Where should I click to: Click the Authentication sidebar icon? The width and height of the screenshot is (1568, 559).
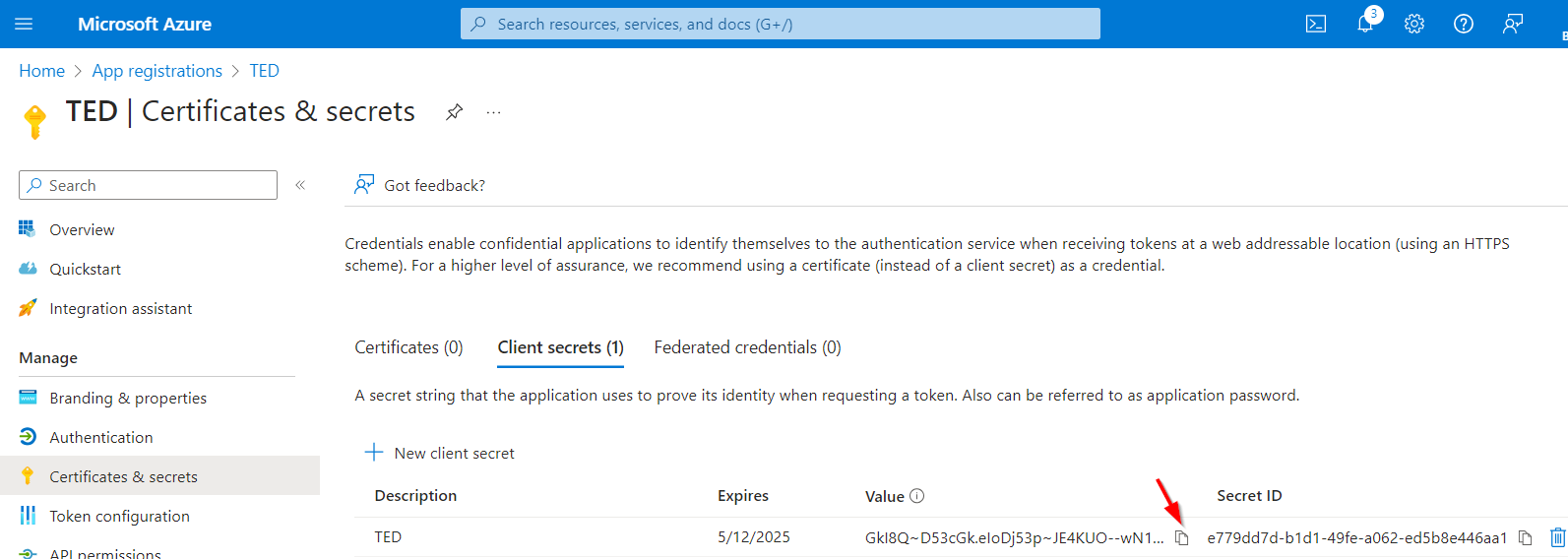coord(28,437)
